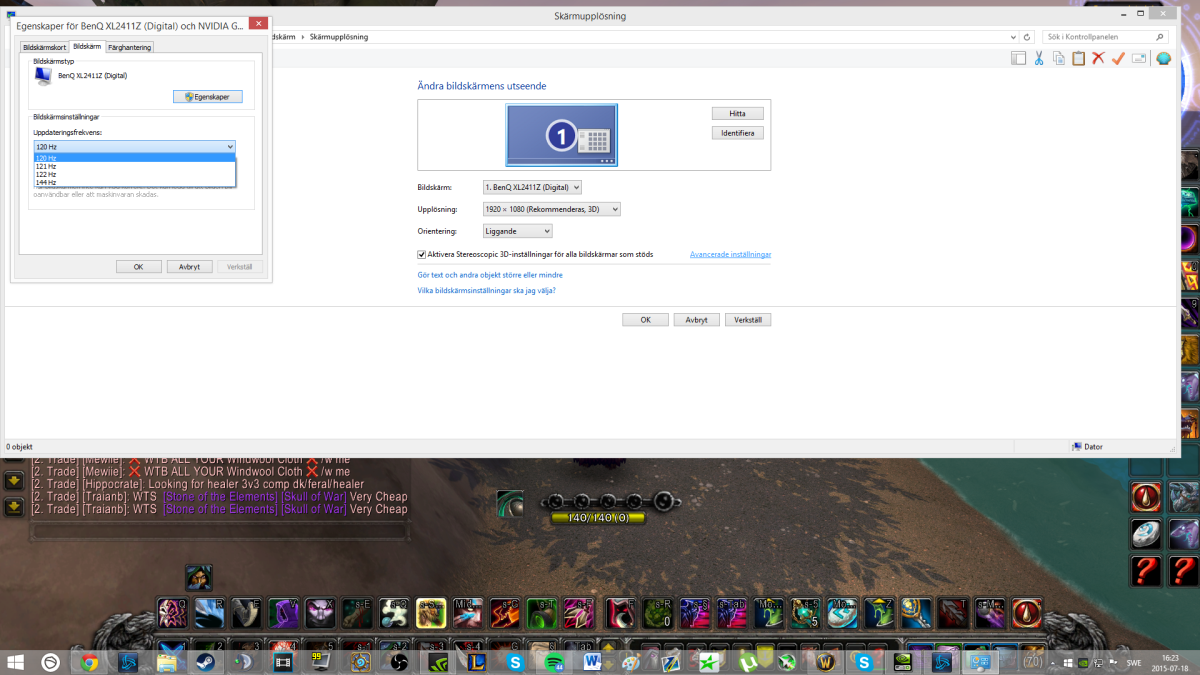Click the lower yellow chat scroll arrow

click(x=14, y=506)
